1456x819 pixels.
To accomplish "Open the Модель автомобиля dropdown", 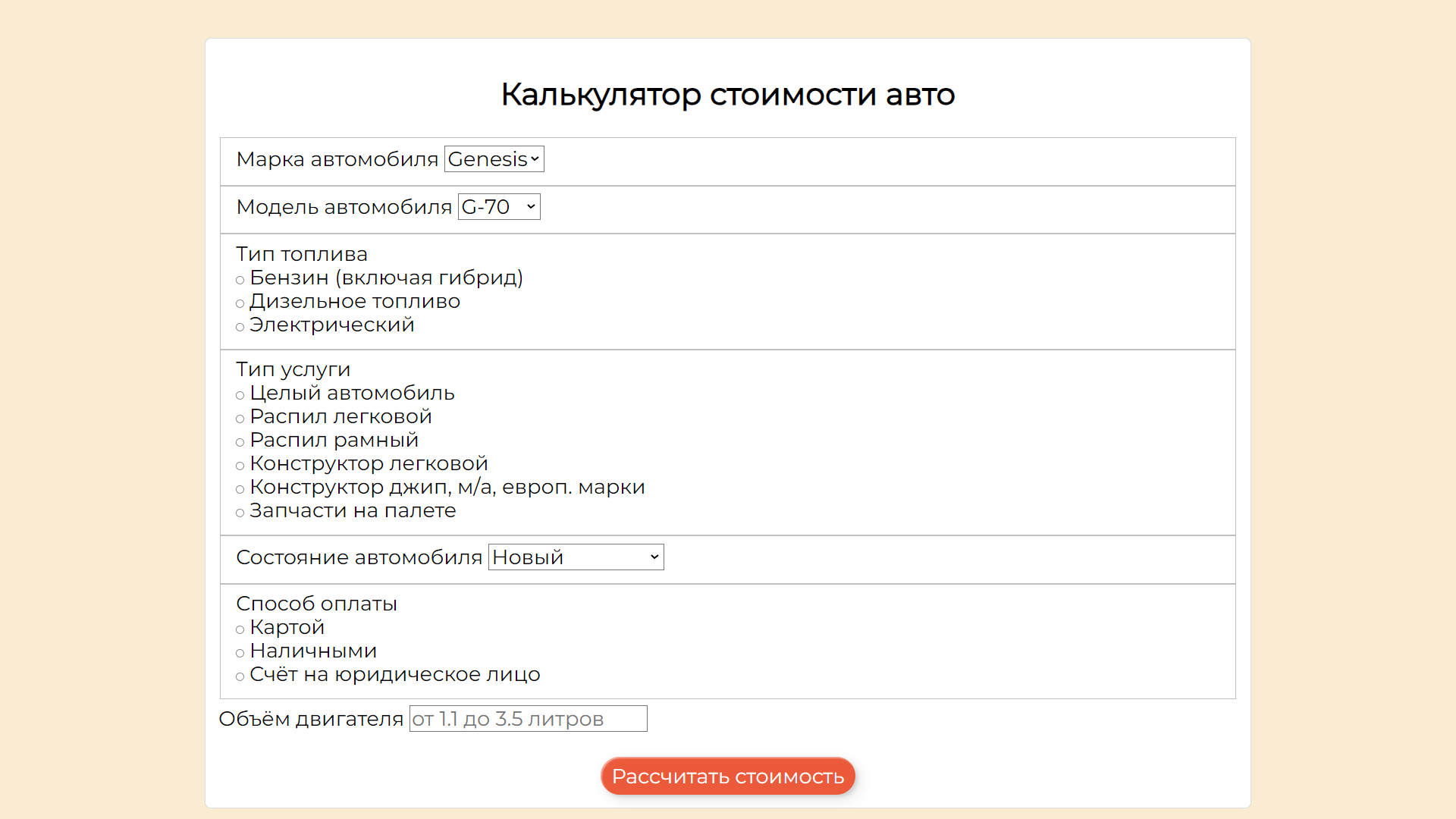I will click(x=498, y=206).
